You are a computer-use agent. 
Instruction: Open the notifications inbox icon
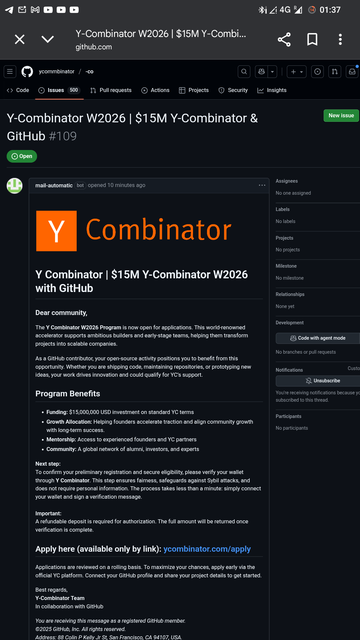coord(352,71)
